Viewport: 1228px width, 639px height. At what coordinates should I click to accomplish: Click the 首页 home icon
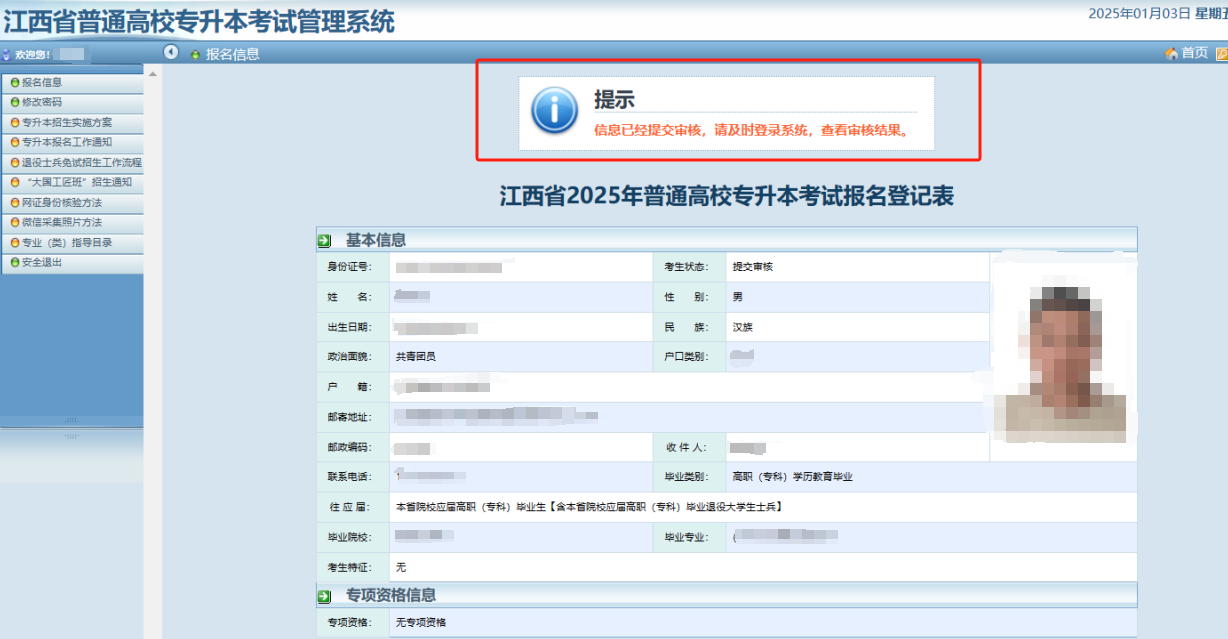tap(1181, 51)
